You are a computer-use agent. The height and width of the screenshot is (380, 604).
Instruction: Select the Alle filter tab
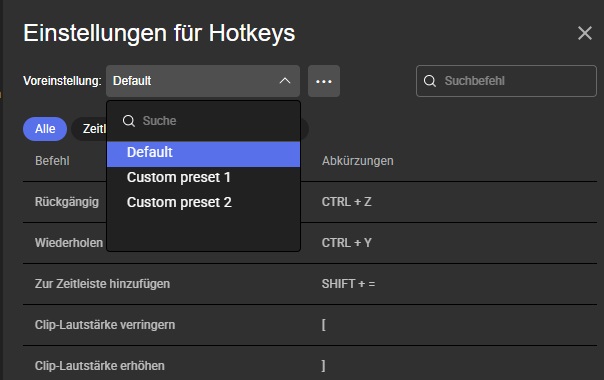click(45, 129)
